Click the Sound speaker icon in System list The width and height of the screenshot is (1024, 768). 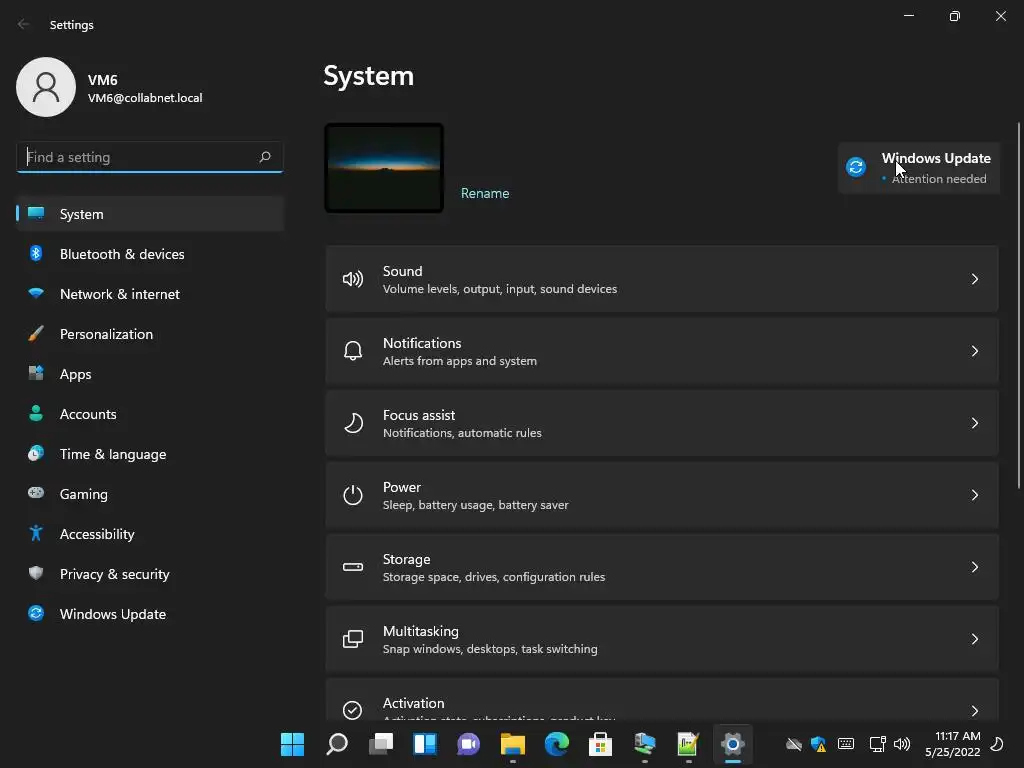(x=353, y=280)
